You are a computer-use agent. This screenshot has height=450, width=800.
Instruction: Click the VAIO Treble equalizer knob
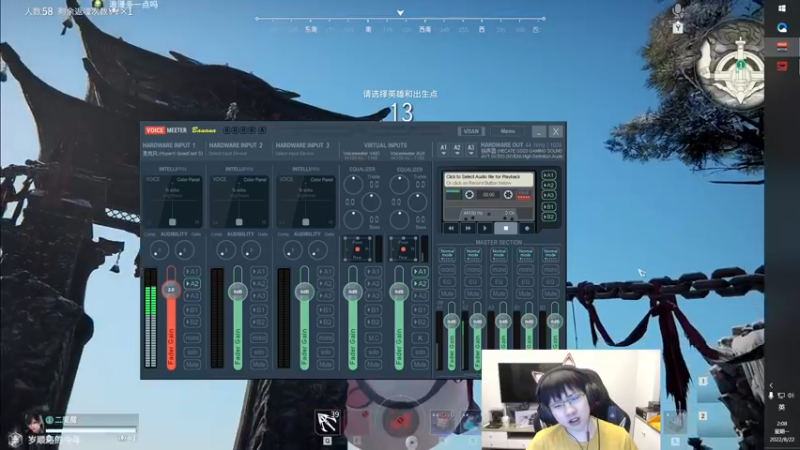coord(353,185)
